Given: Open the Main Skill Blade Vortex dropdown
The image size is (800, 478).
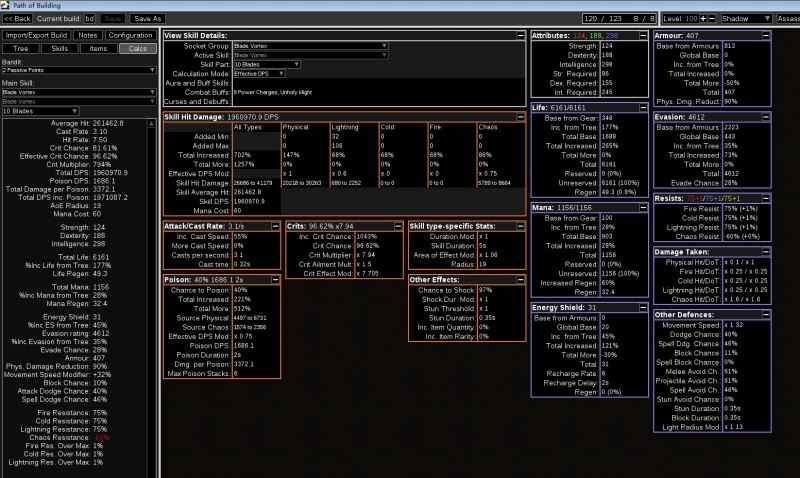Looking at the screenshot, I should (x=79, y=92).
